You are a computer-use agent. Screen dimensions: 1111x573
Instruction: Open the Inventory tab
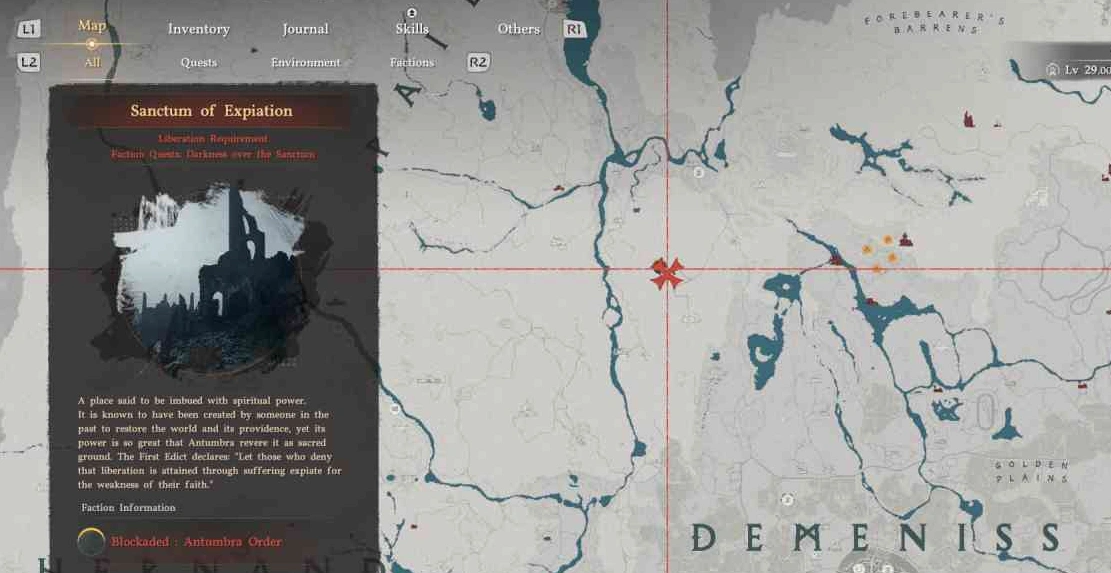pos(198,29)
